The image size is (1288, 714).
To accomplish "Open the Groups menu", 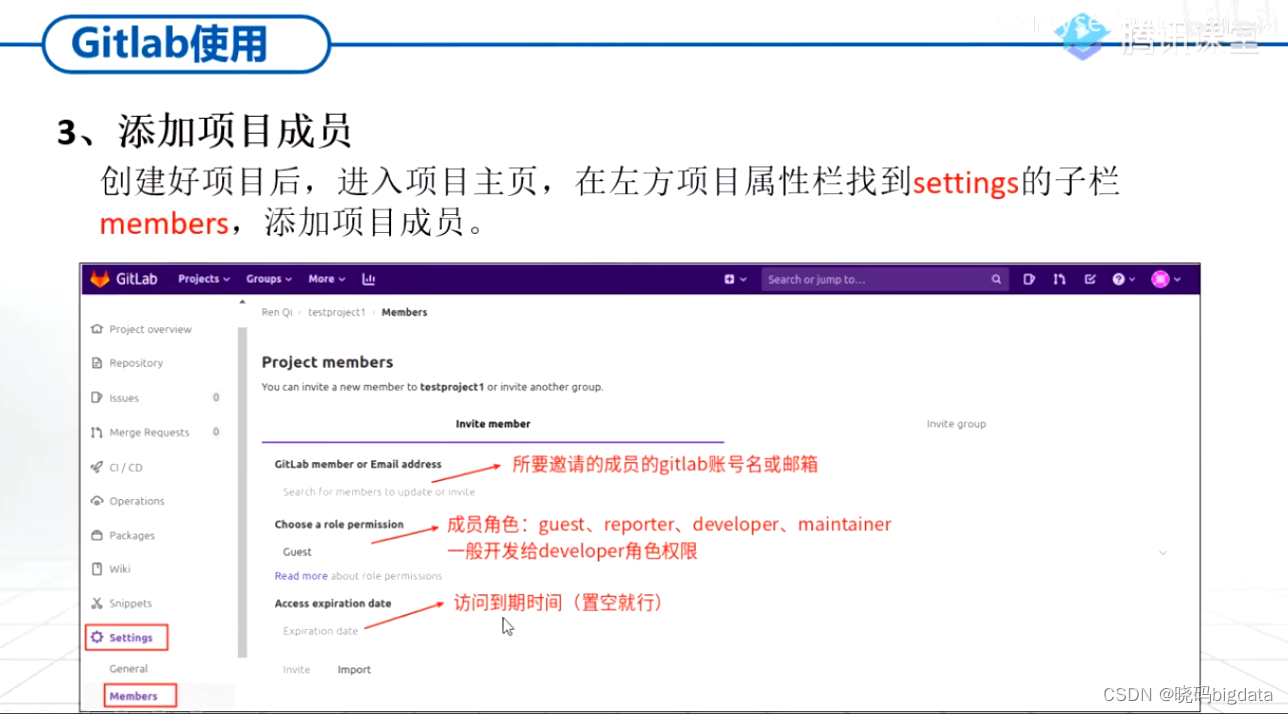I will [268, 279].
